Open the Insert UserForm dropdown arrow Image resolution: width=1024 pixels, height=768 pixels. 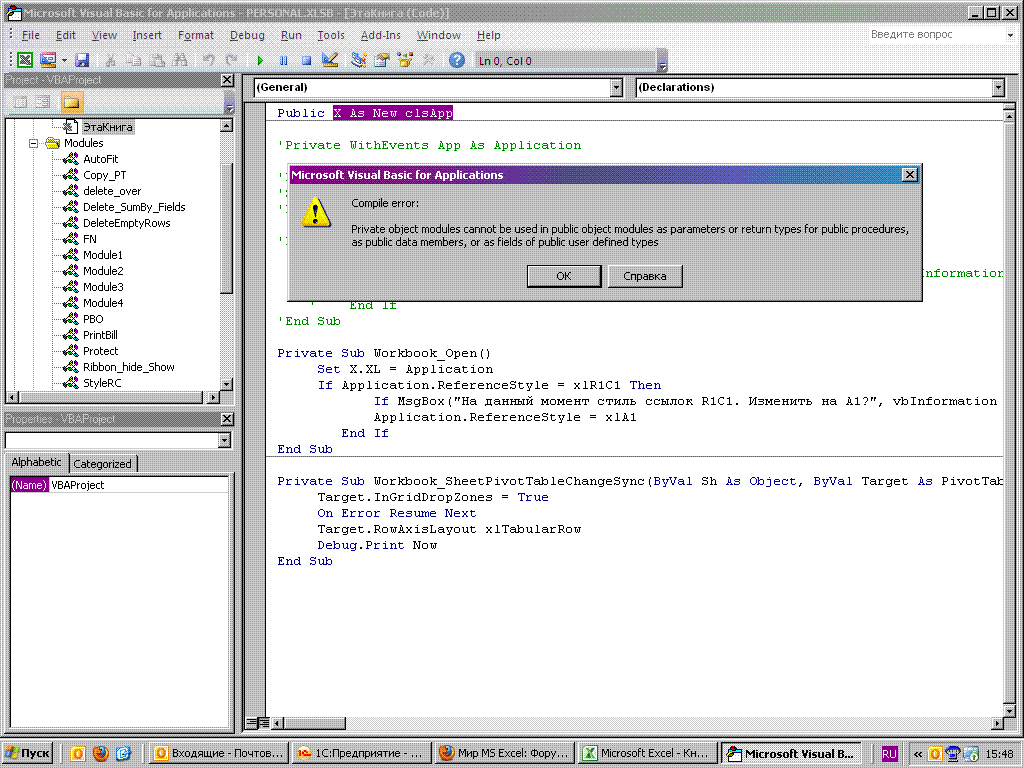pyautogui.click(x=64, y=60)
